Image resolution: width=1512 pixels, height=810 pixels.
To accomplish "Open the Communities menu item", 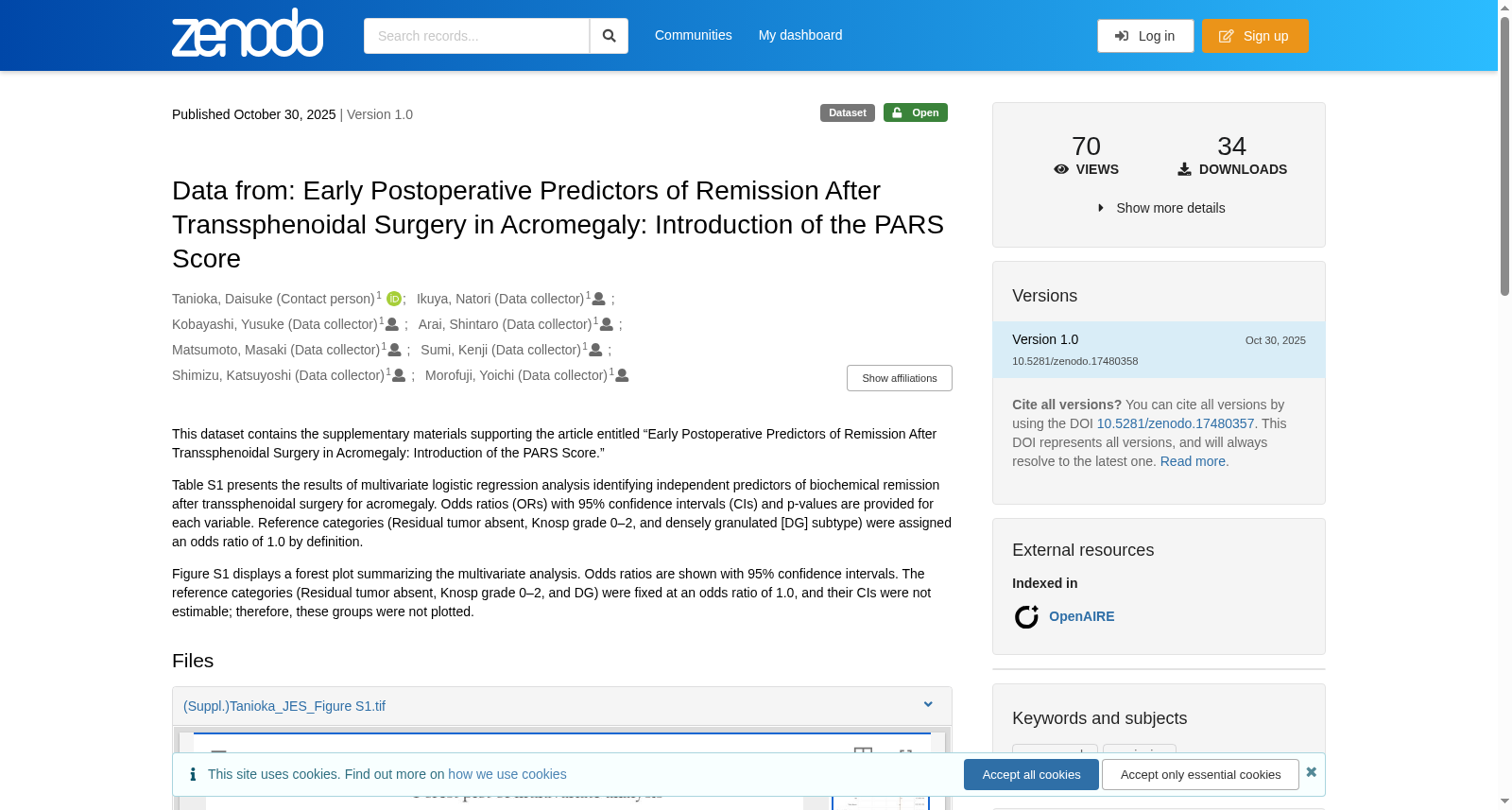I will (694, 35).
